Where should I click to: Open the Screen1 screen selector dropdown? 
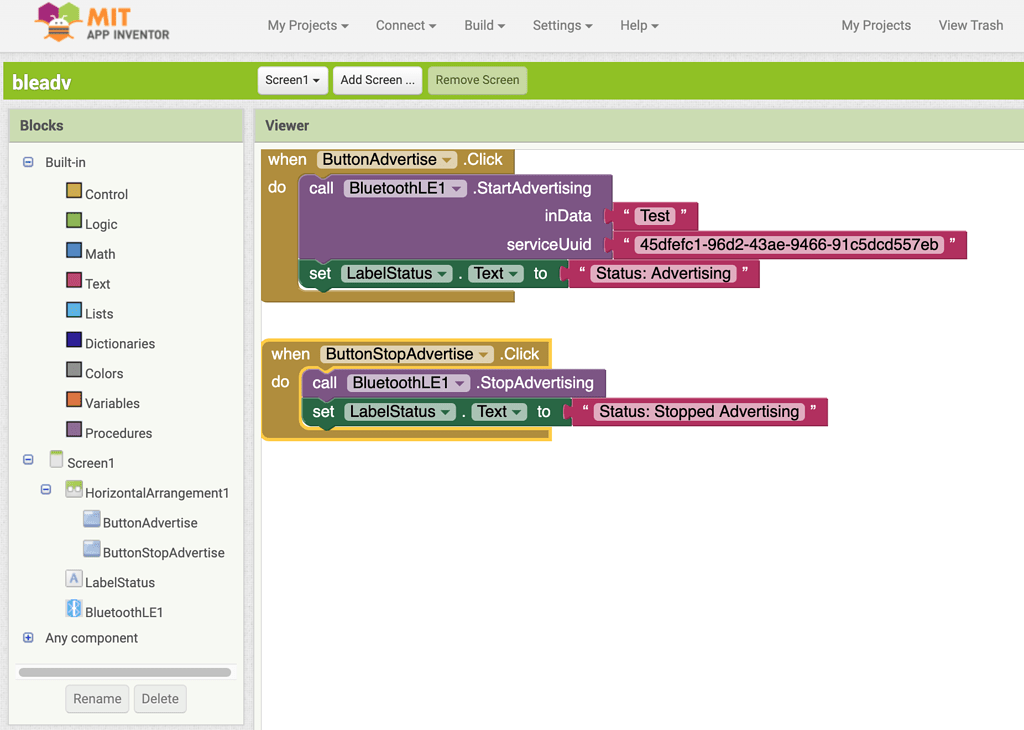click(x=292, y=80)
